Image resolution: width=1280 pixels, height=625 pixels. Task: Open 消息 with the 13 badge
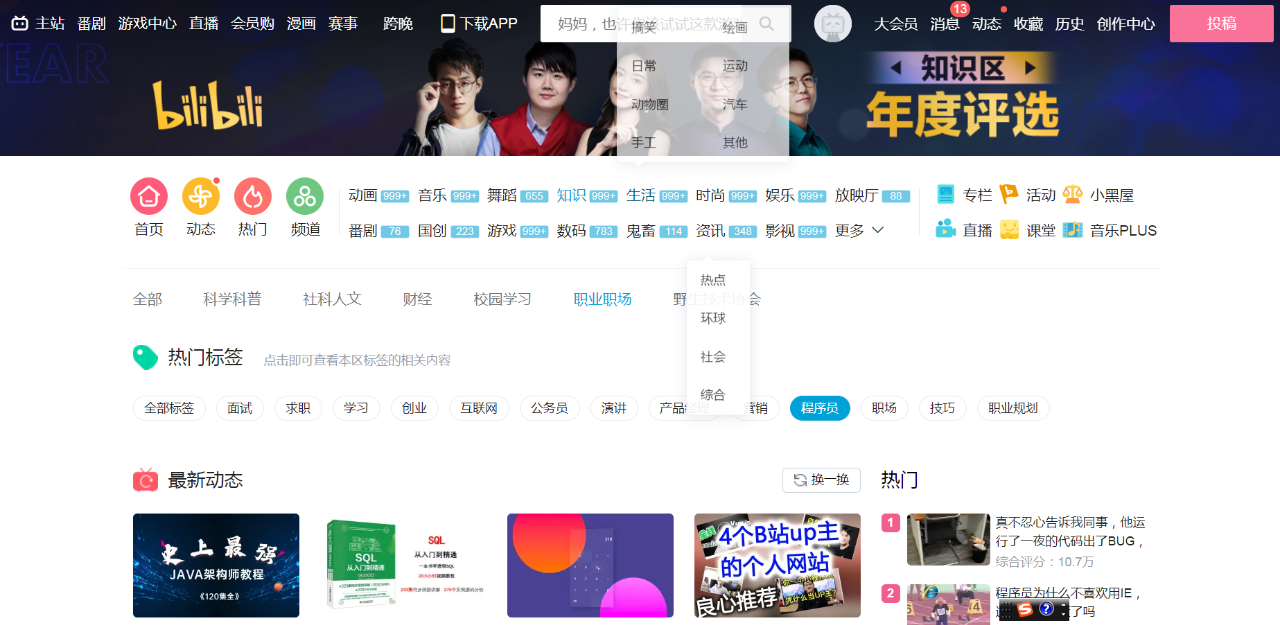click(x=945, y=23)
